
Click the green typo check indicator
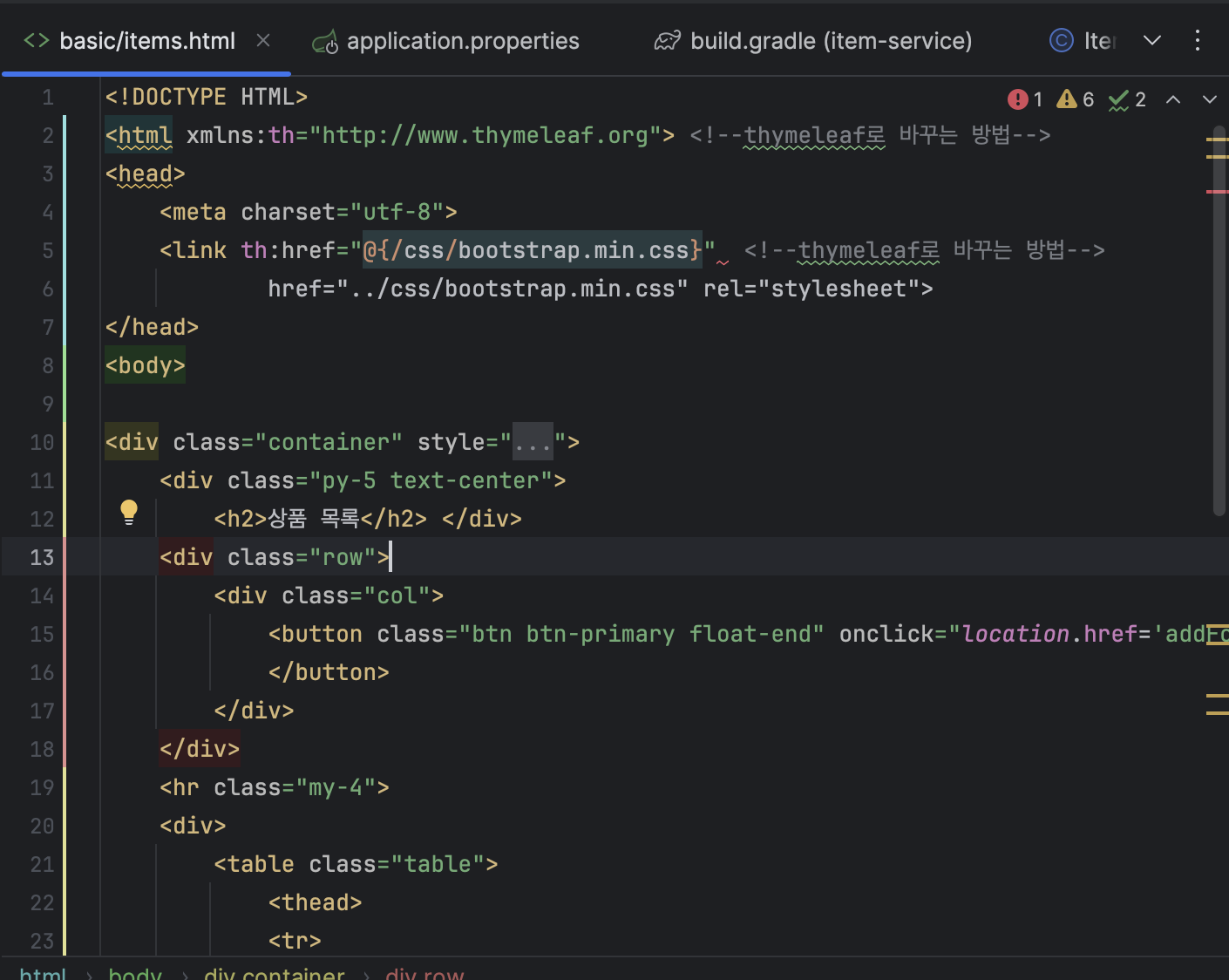pyautogui.click(x=1127, y=99)
